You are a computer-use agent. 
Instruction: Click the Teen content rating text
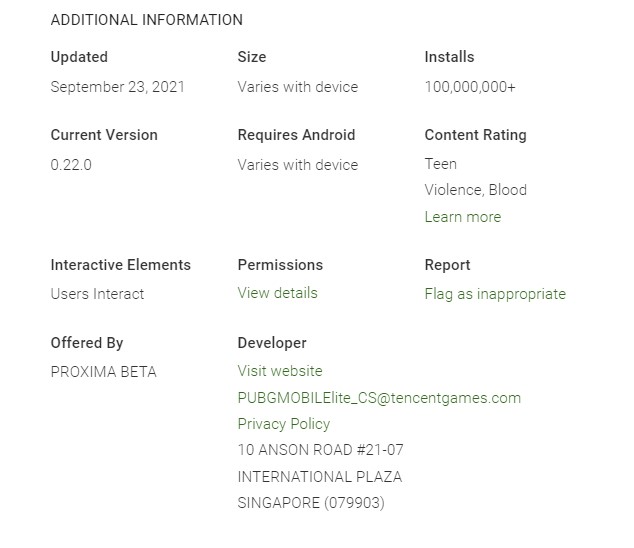coord(440,164)
